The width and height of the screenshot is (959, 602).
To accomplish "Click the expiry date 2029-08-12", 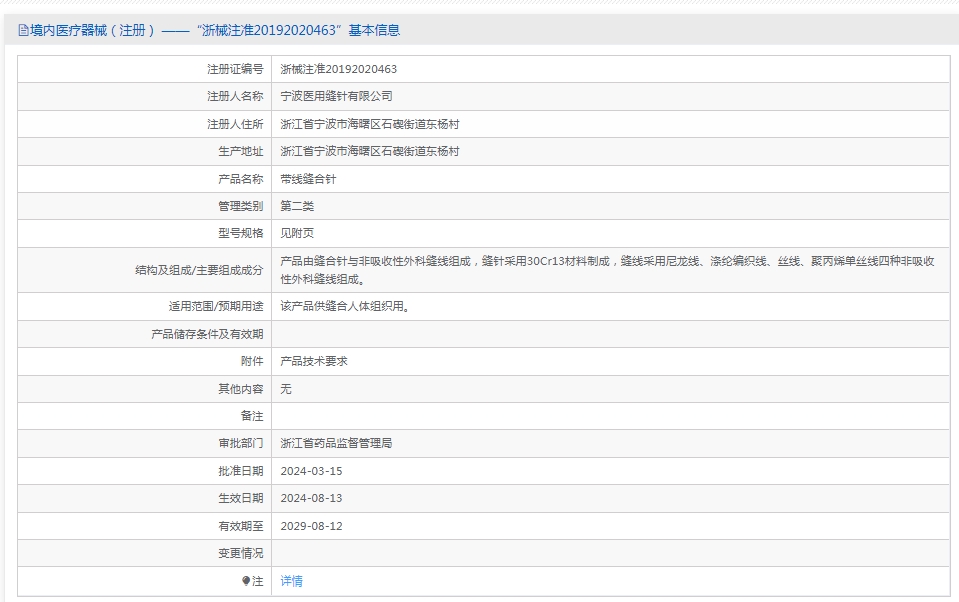I will pos(311,526).
